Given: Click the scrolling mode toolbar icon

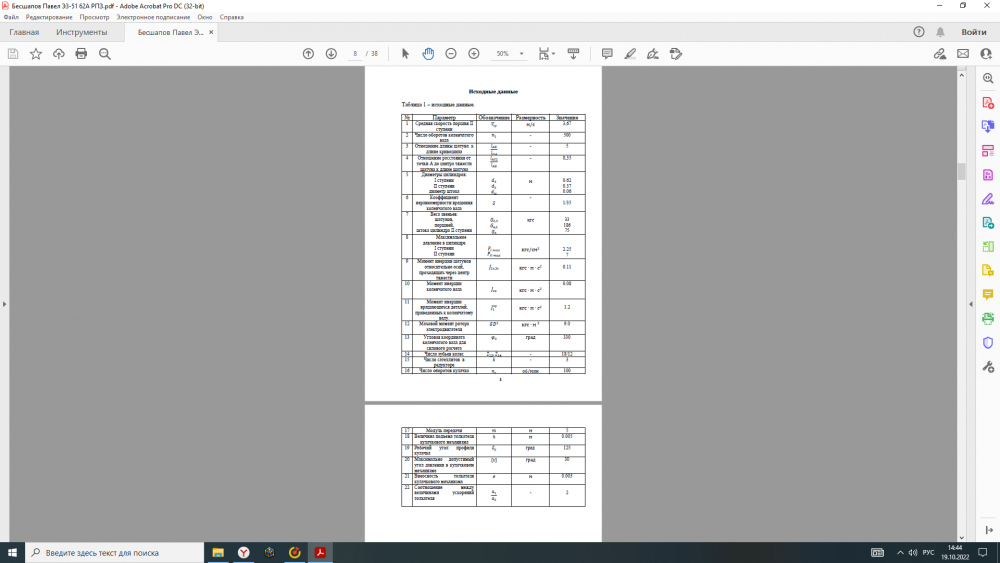Looking at the screenshot, I should click(x=573, y=54).
